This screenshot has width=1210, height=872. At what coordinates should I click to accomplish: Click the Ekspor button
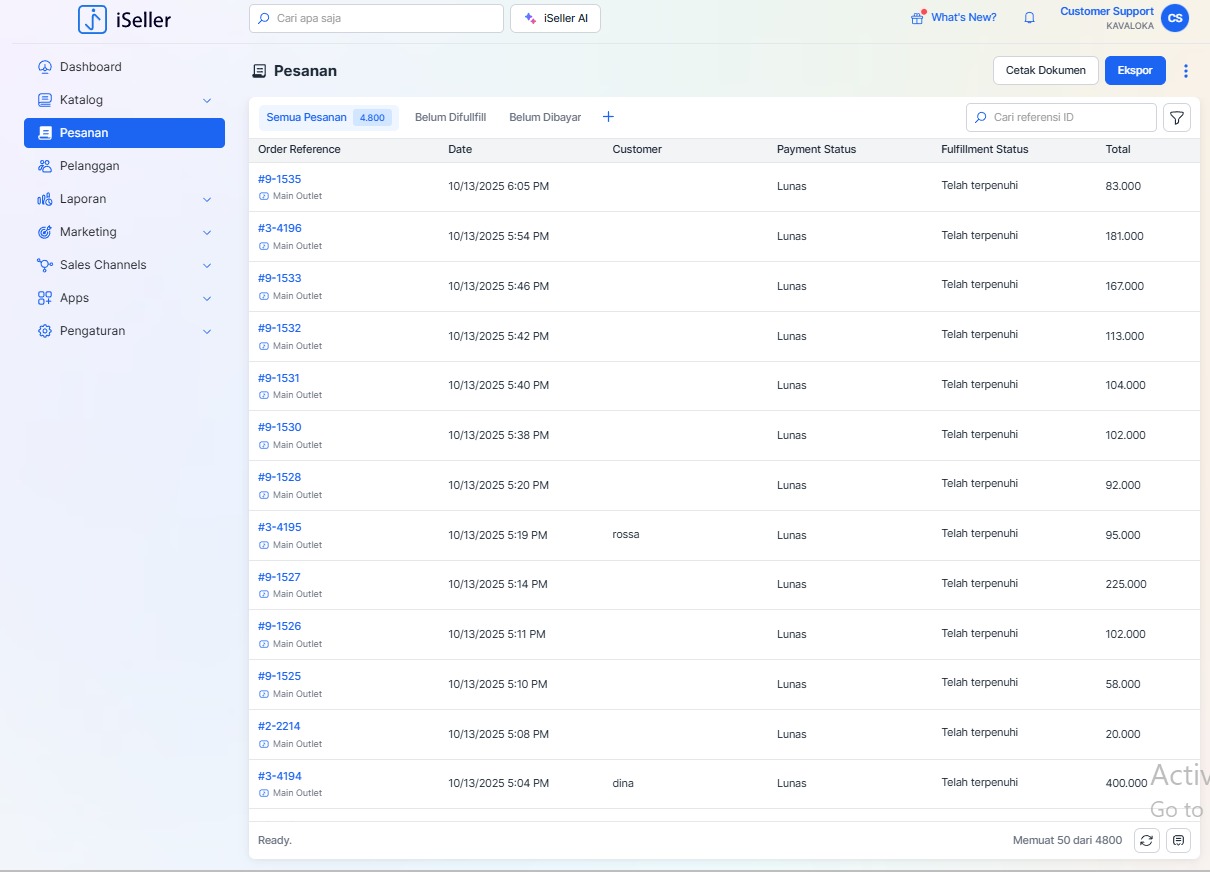1135,71
